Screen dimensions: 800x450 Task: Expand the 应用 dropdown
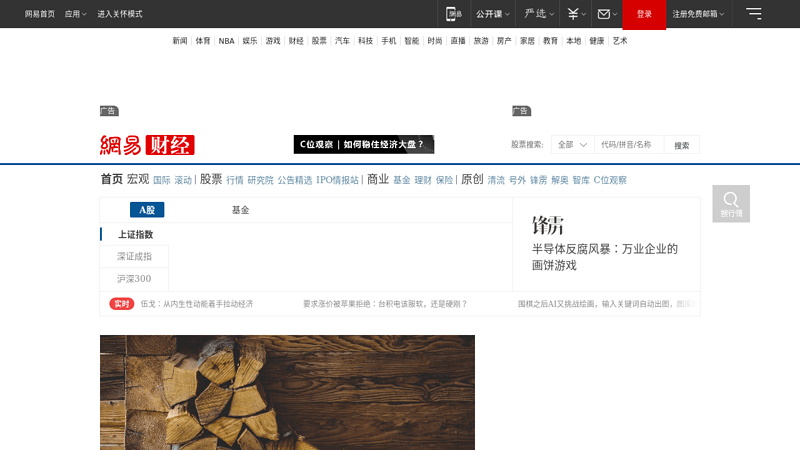click(76, 14)
